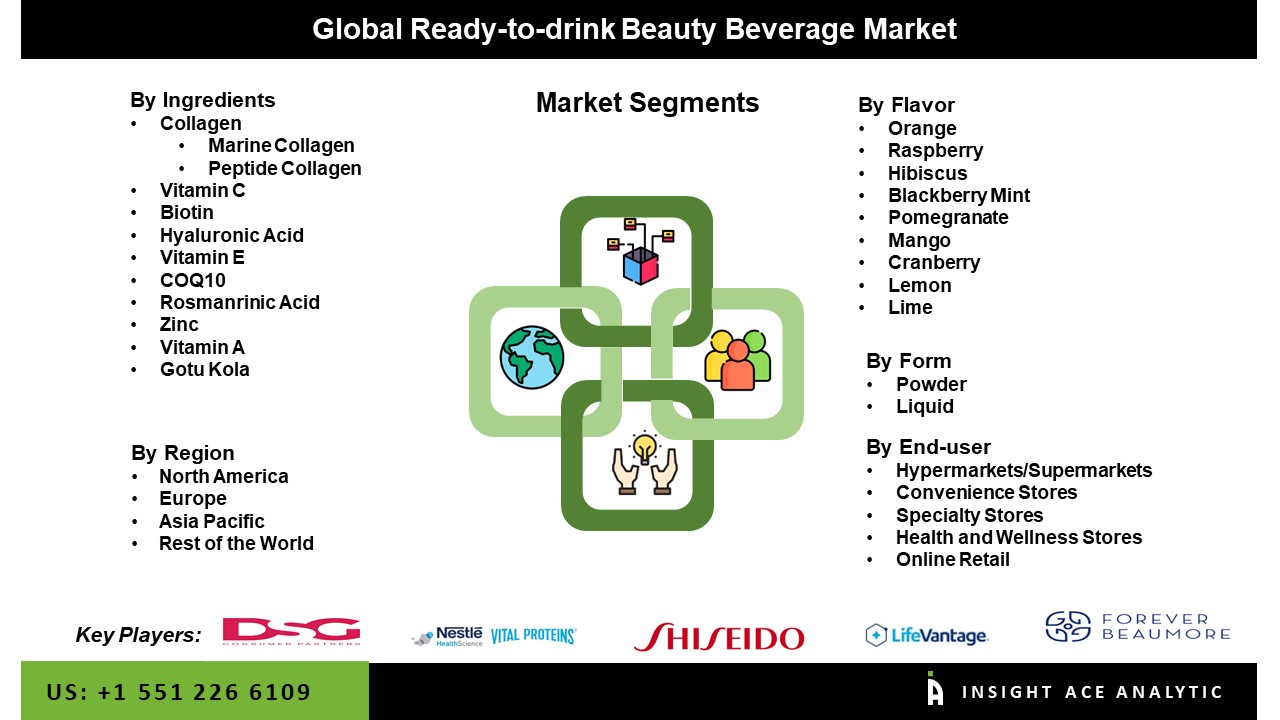Click the Insight Ace Analytic logo
1280x720 pixels.
tap(1075, 691)
